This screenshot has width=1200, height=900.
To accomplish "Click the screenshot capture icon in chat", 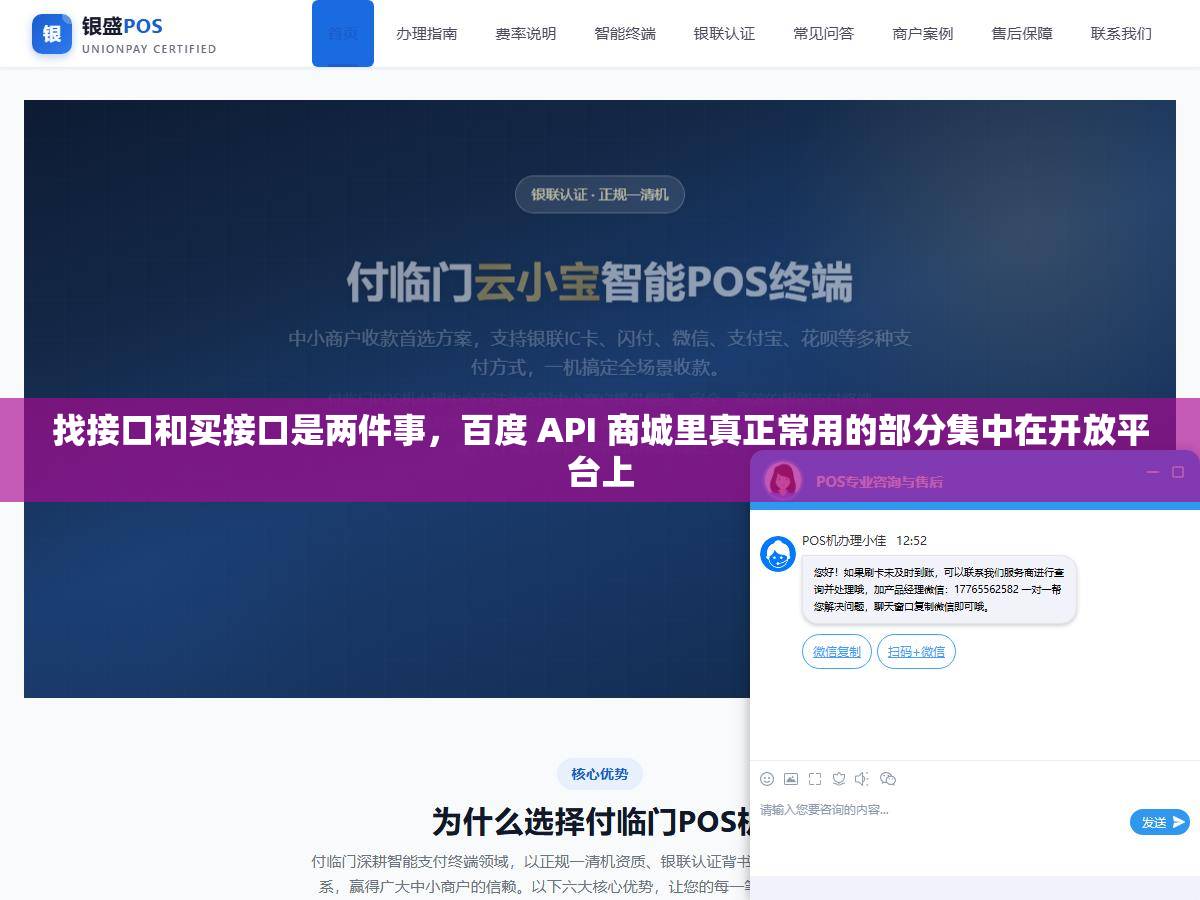I will coord(815,779).
